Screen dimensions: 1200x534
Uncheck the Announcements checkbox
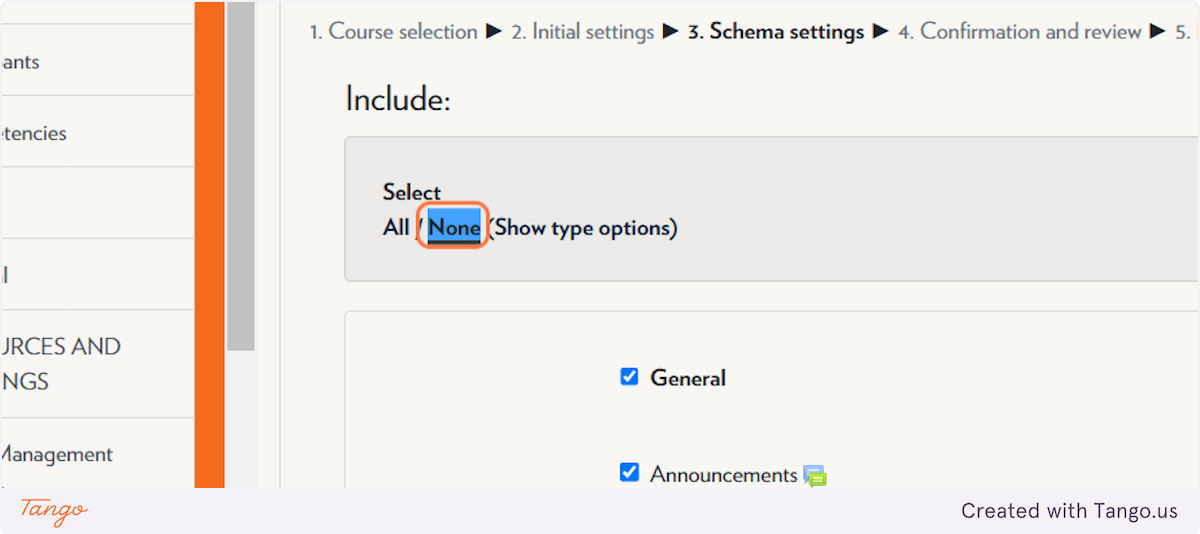[x=629, y=472]
